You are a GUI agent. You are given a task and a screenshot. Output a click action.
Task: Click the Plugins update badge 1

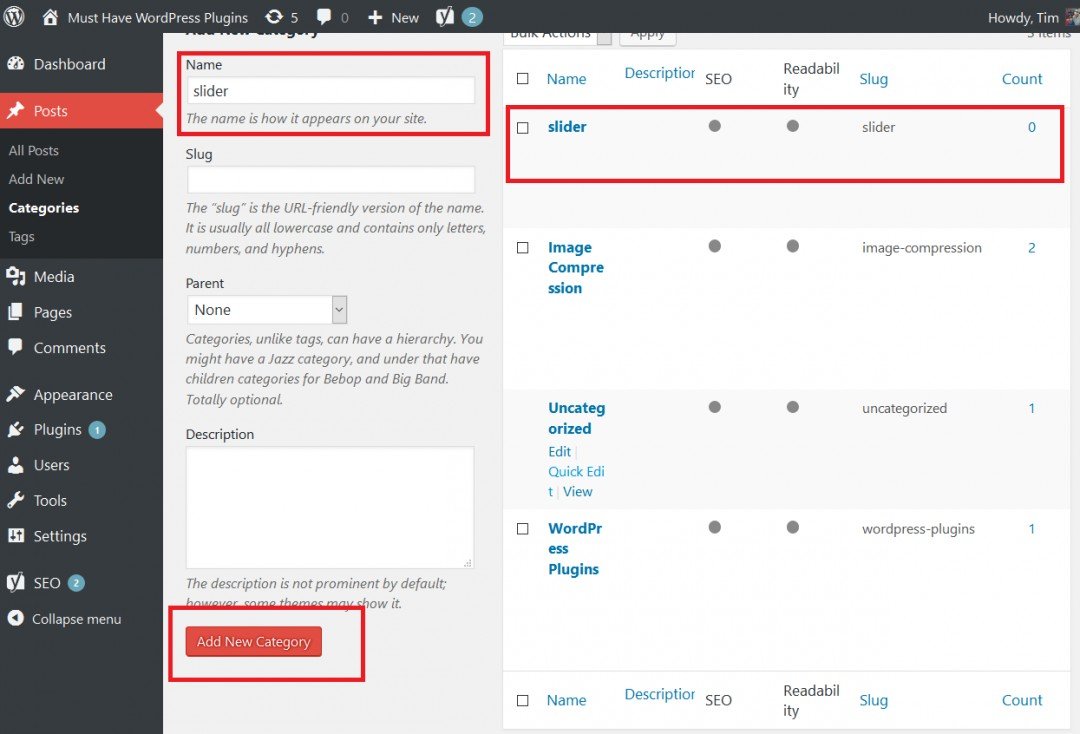pyautogui.click(x=97, y=430)
